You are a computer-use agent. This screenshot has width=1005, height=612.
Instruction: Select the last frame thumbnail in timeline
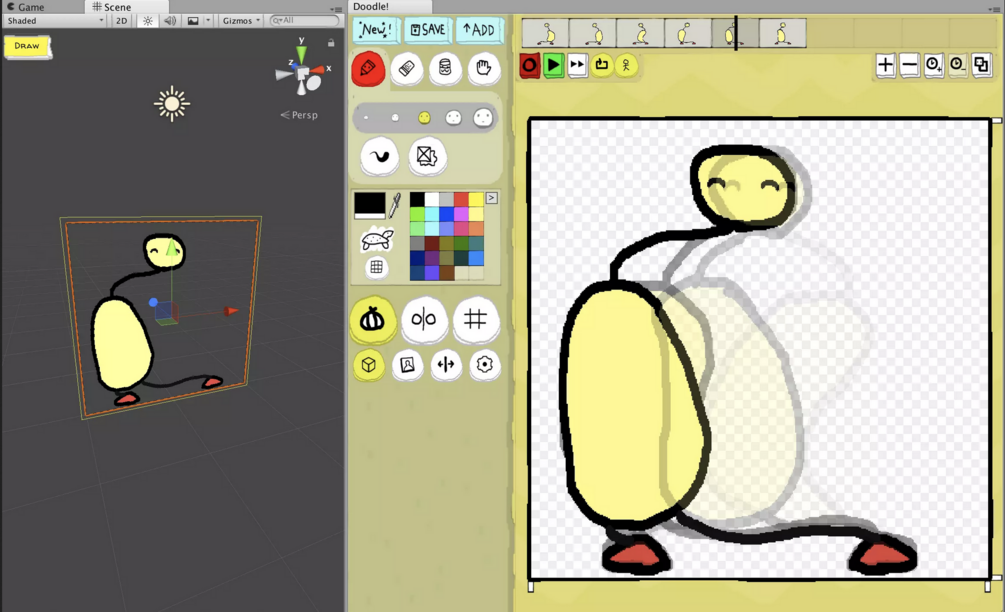[783, 33]
